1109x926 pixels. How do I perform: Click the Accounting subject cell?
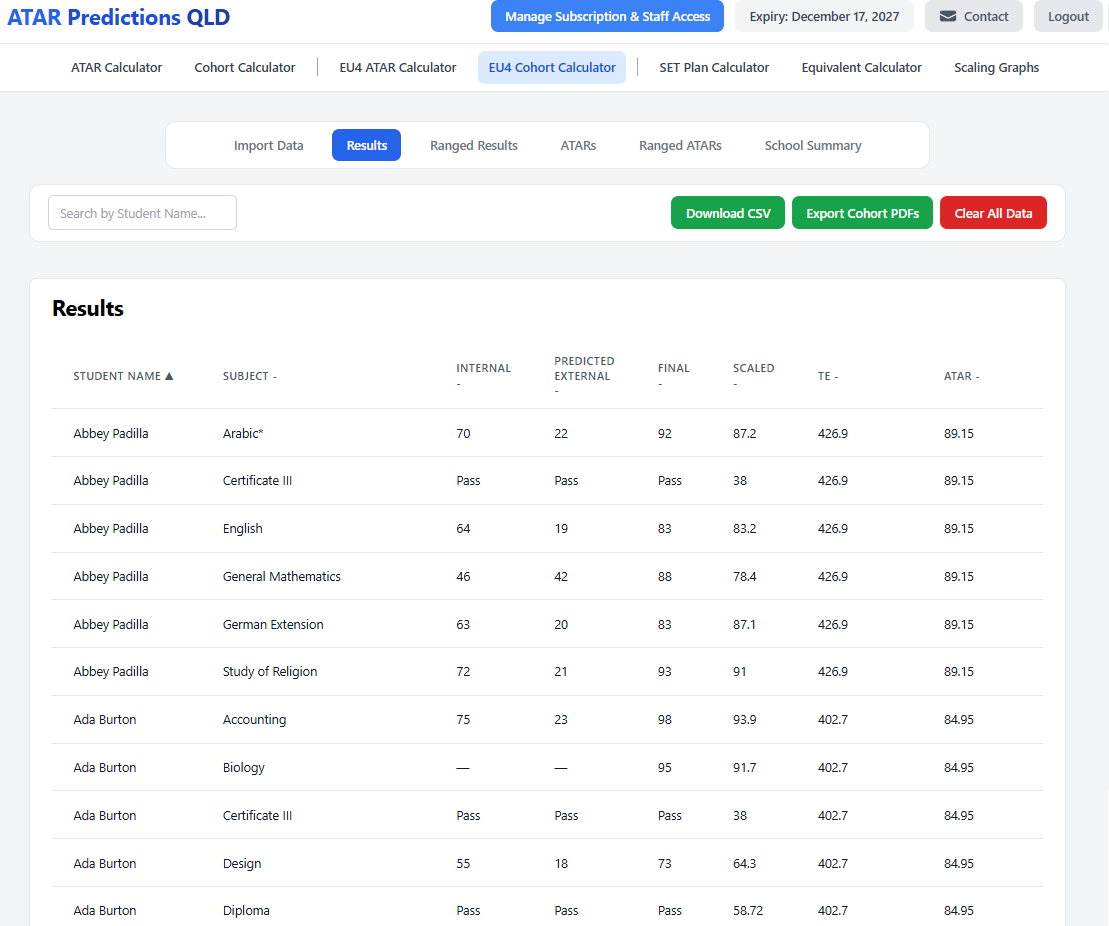[x=255, y=719]
